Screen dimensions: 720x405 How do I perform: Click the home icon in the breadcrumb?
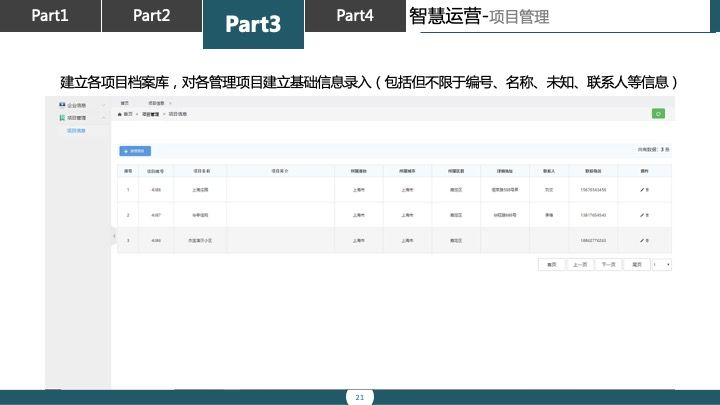point(120,114)
